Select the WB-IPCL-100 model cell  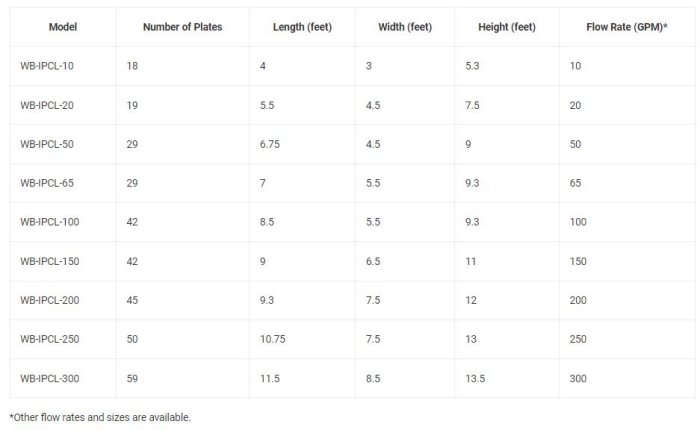[x=50, y=222]
